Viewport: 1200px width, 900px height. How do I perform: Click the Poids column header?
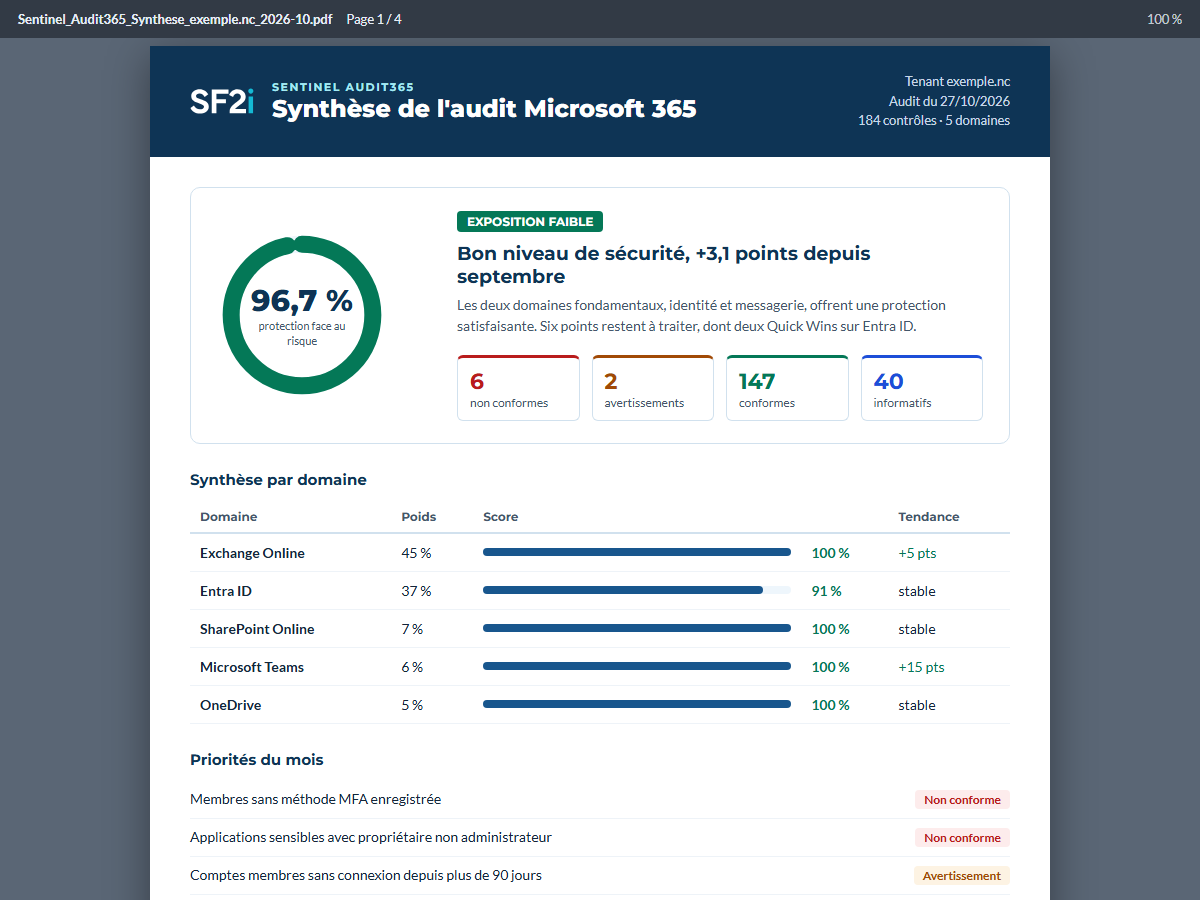point(419,517)
